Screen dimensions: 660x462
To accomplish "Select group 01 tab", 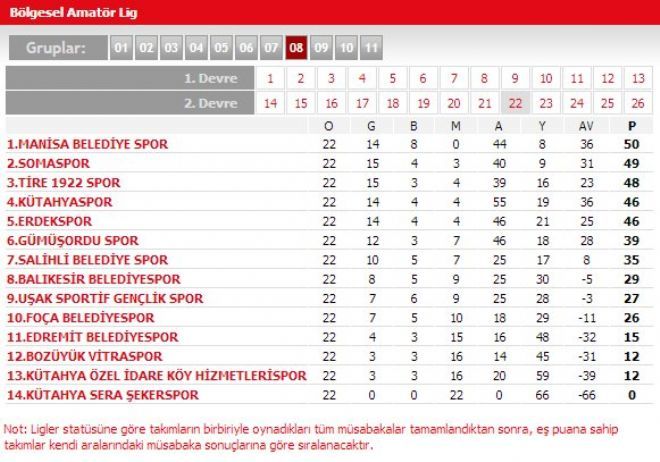I will (x=122, y=47).
